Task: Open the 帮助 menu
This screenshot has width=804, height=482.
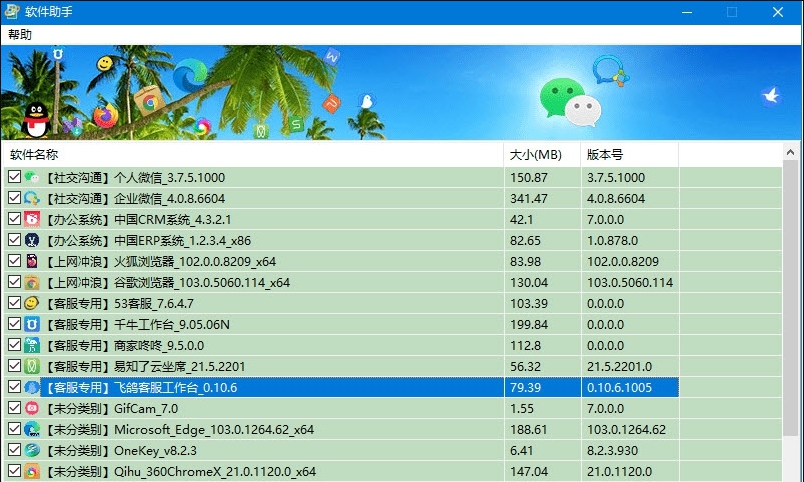Action: point(20,35)
